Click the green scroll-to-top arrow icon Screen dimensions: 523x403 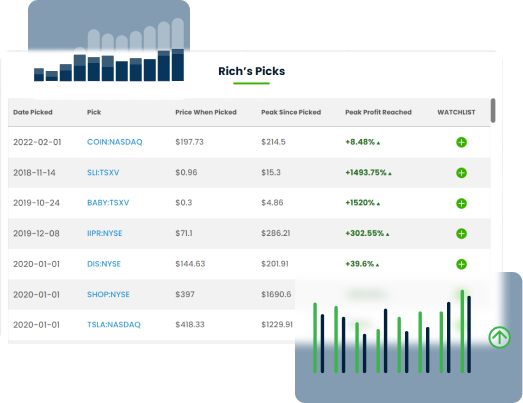tap(499, 337)
